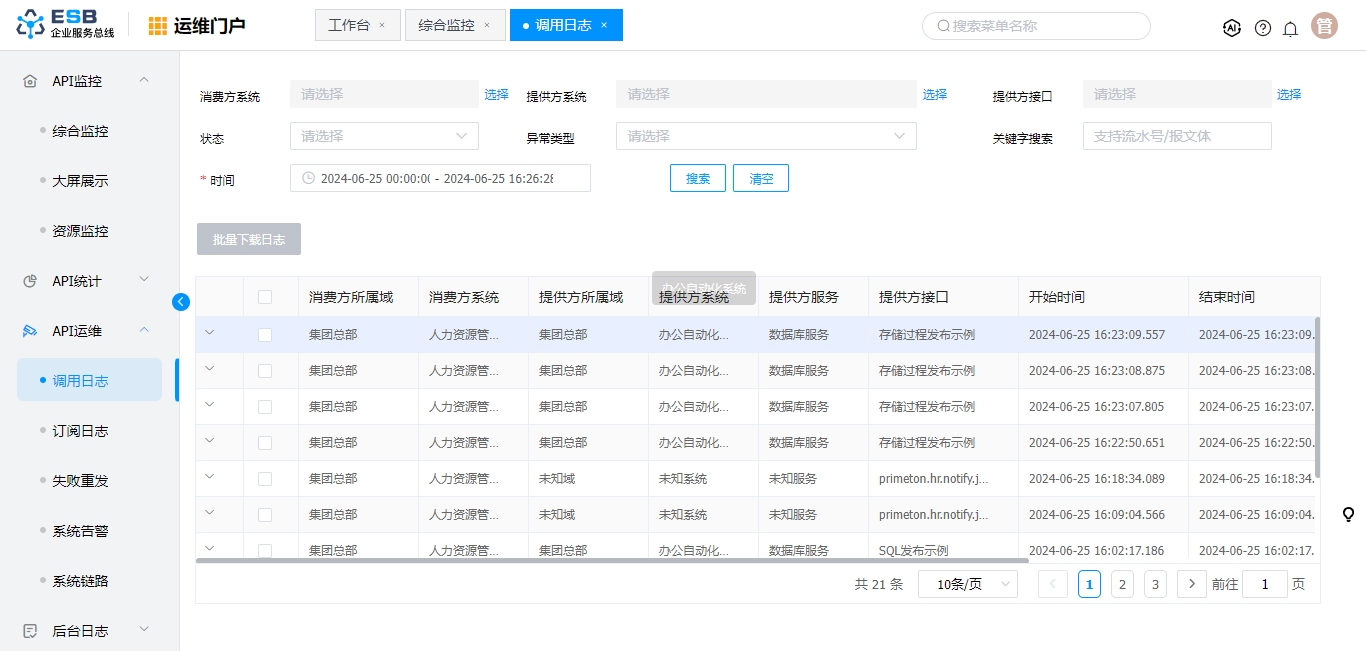
Task: Toggle the select-all checkbox in table header
Action: (265, 297)
